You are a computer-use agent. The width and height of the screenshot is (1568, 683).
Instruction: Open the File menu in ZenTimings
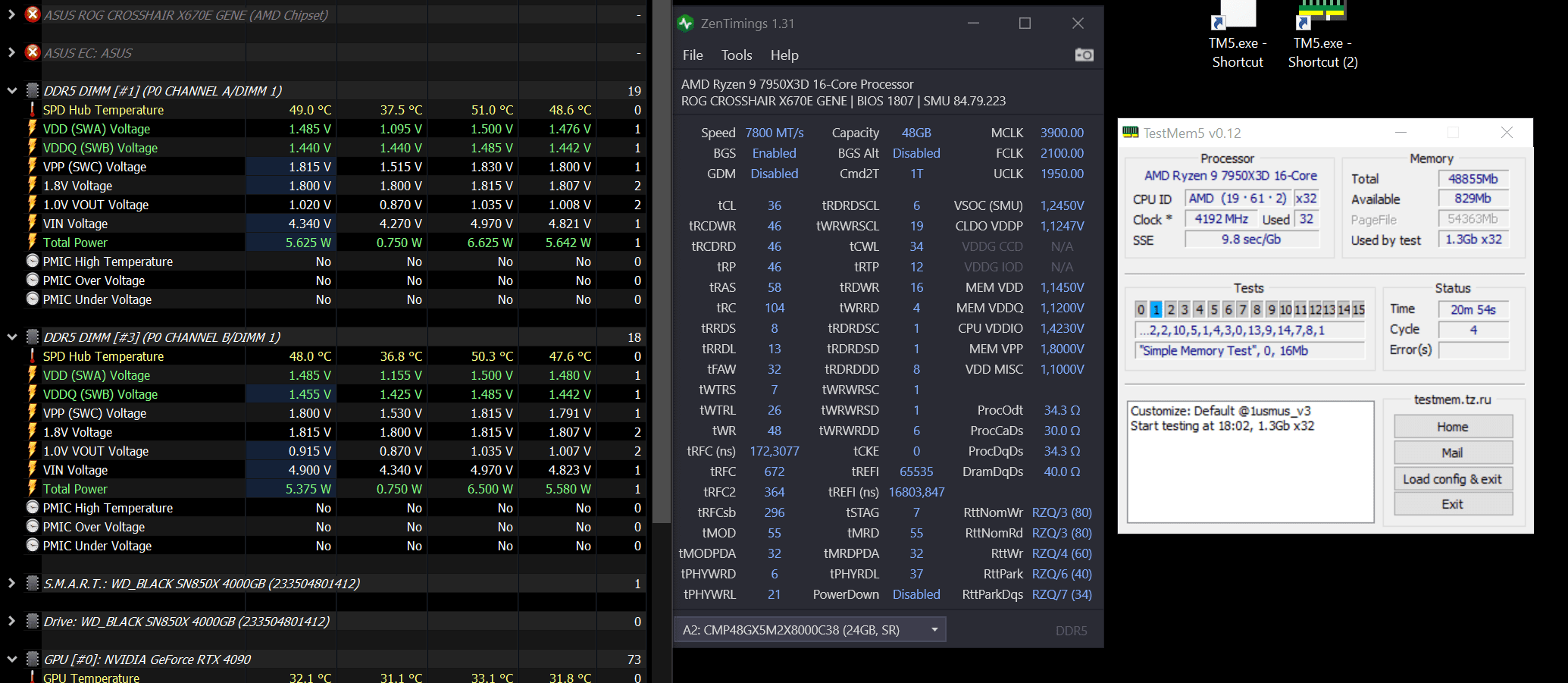click(x=693, y=55)
